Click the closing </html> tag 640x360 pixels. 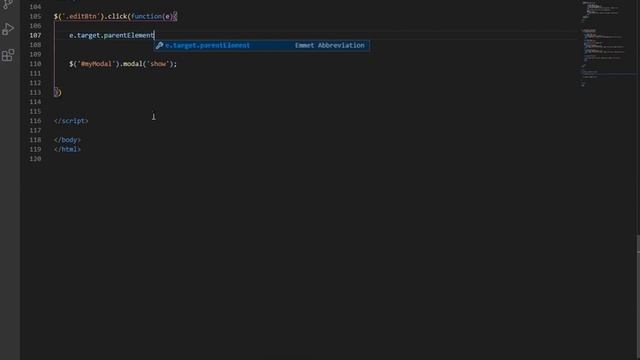(x=67, y=149)
